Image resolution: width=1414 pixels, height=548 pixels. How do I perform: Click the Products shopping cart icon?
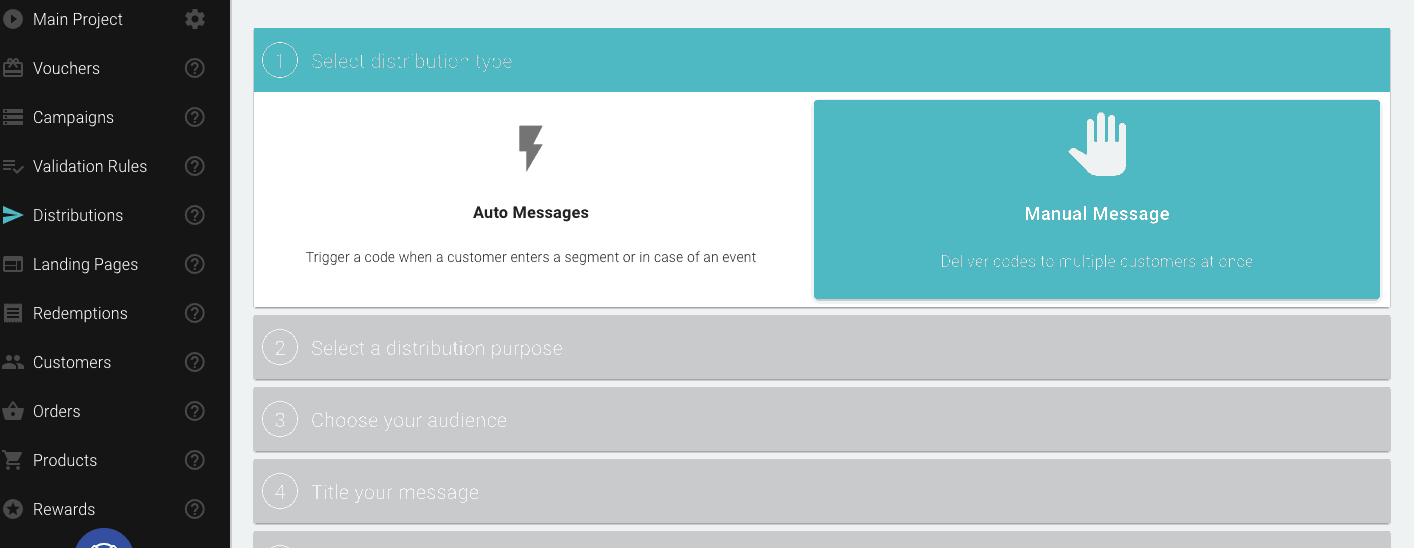13,460
